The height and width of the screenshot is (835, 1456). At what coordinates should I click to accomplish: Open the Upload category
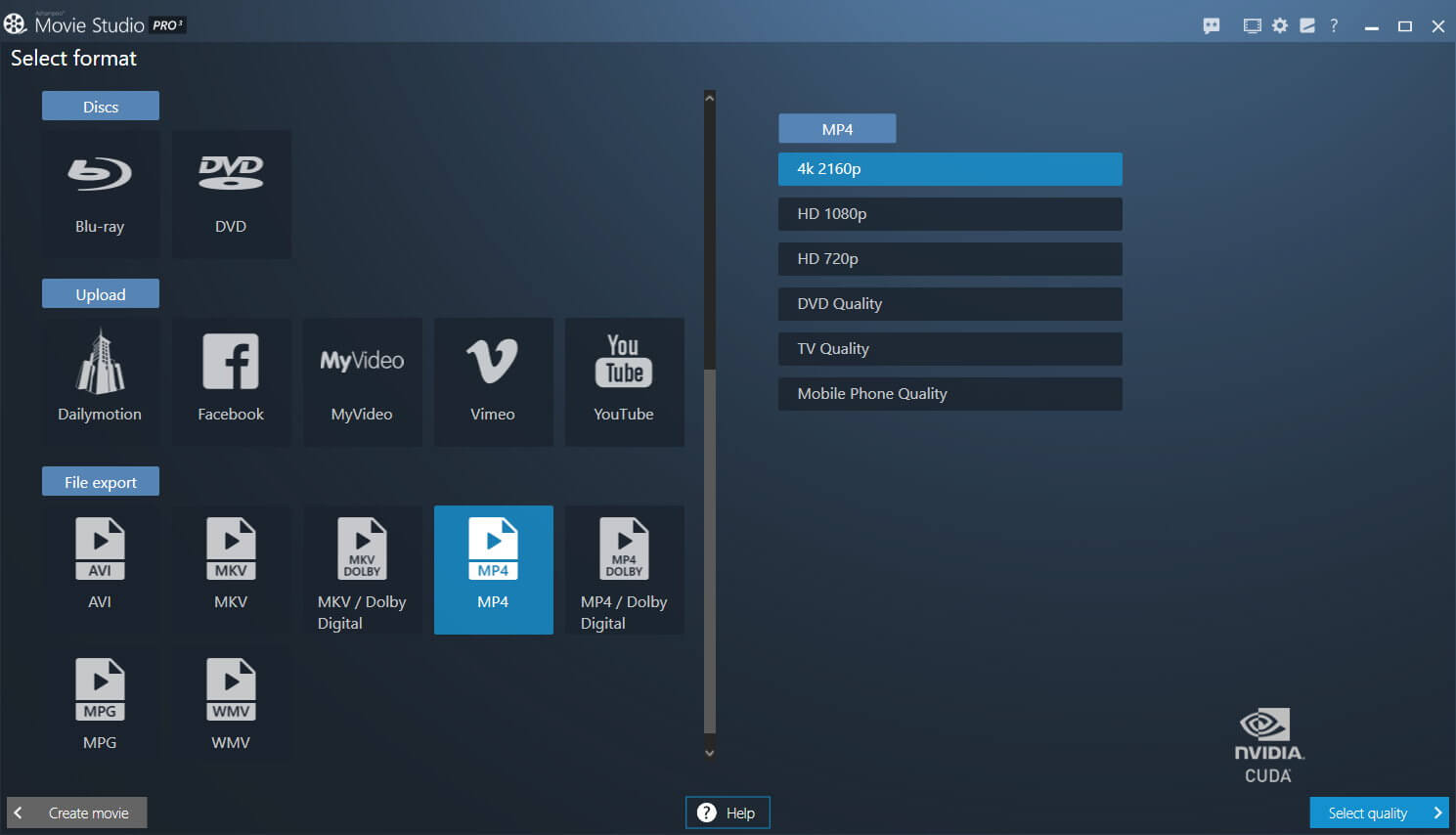[x=100, y=293]
